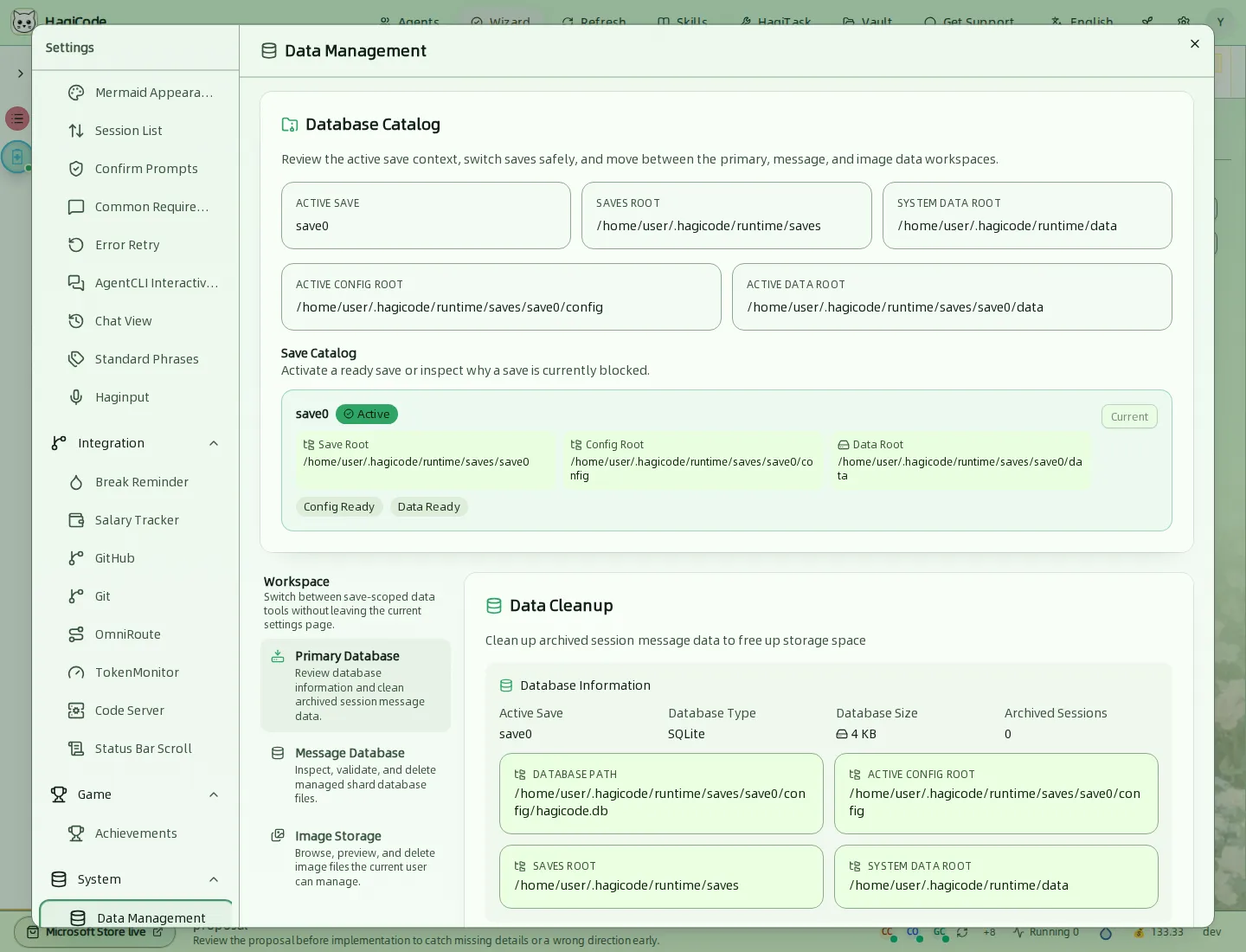Click the Salary Tracker wallet icon
This screenshot has height=952, width=1246.
point(76,520)
